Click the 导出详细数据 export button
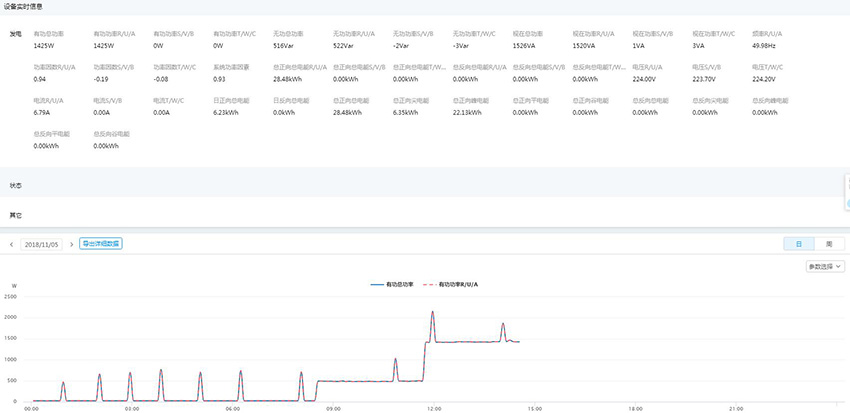The image size is (850, 413). [101, 243]
